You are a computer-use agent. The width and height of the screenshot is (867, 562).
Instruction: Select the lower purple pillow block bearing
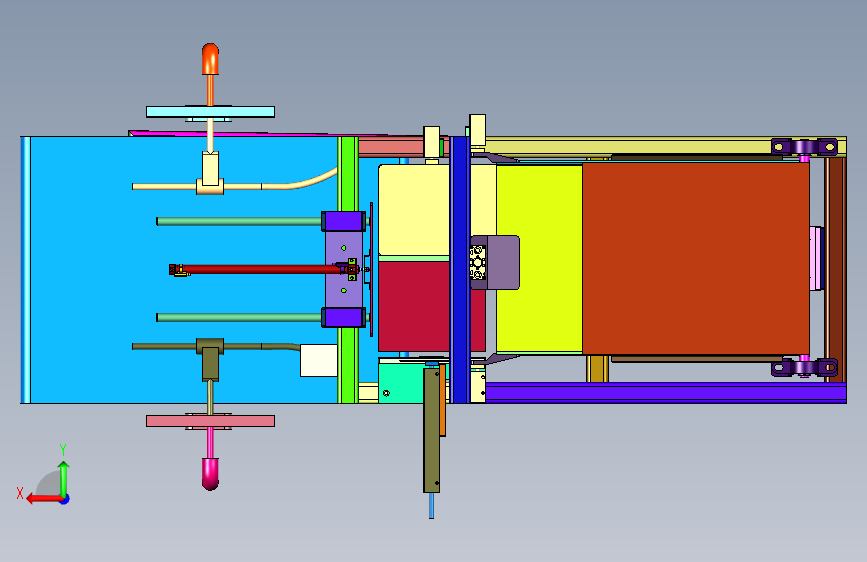804,367
